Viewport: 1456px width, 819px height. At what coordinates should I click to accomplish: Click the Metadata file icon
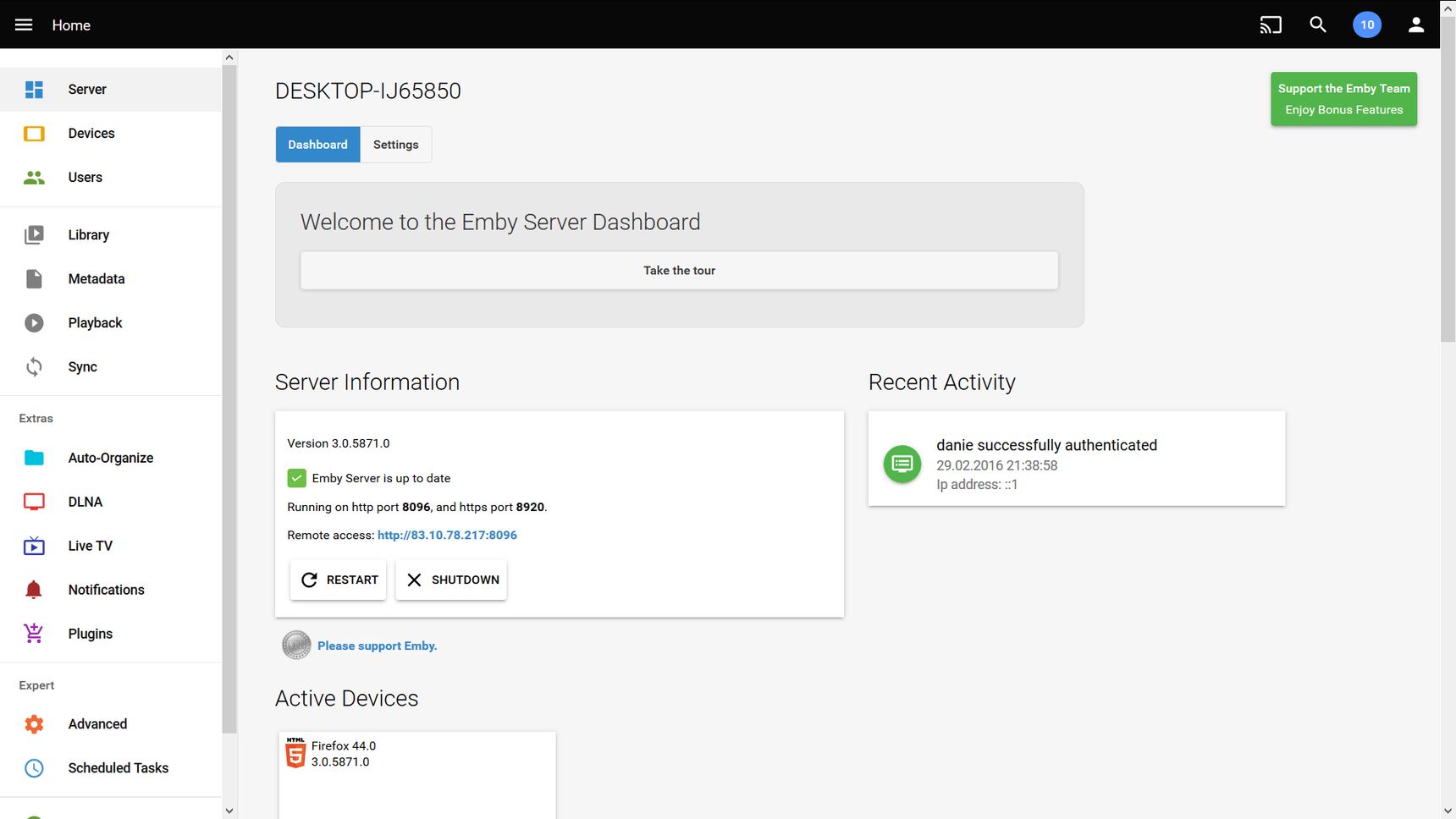(34, 279)
